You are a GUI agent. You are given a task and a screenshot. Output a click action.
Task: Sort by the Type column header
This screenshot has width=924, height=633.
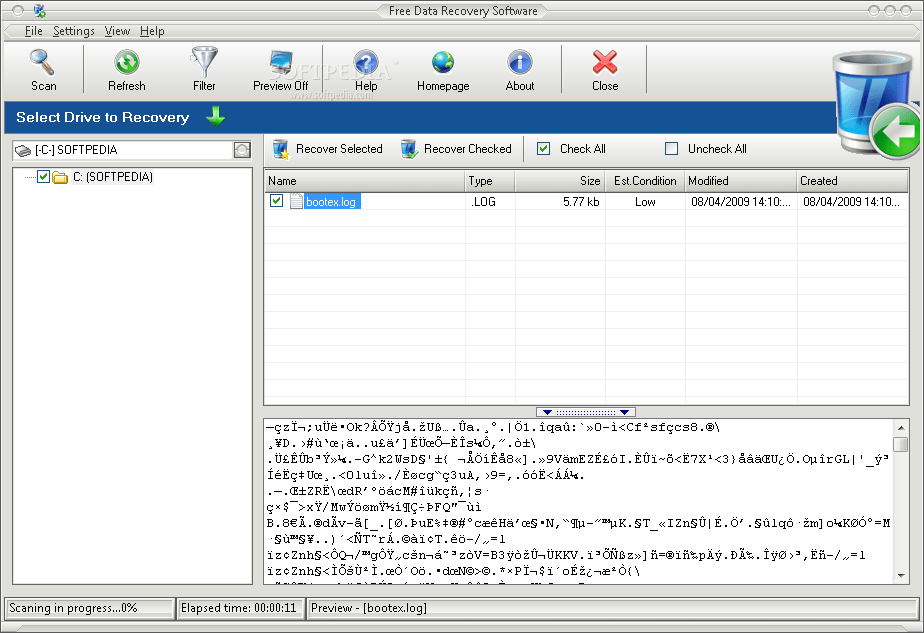pyautogui.click(x=490, y=181)
